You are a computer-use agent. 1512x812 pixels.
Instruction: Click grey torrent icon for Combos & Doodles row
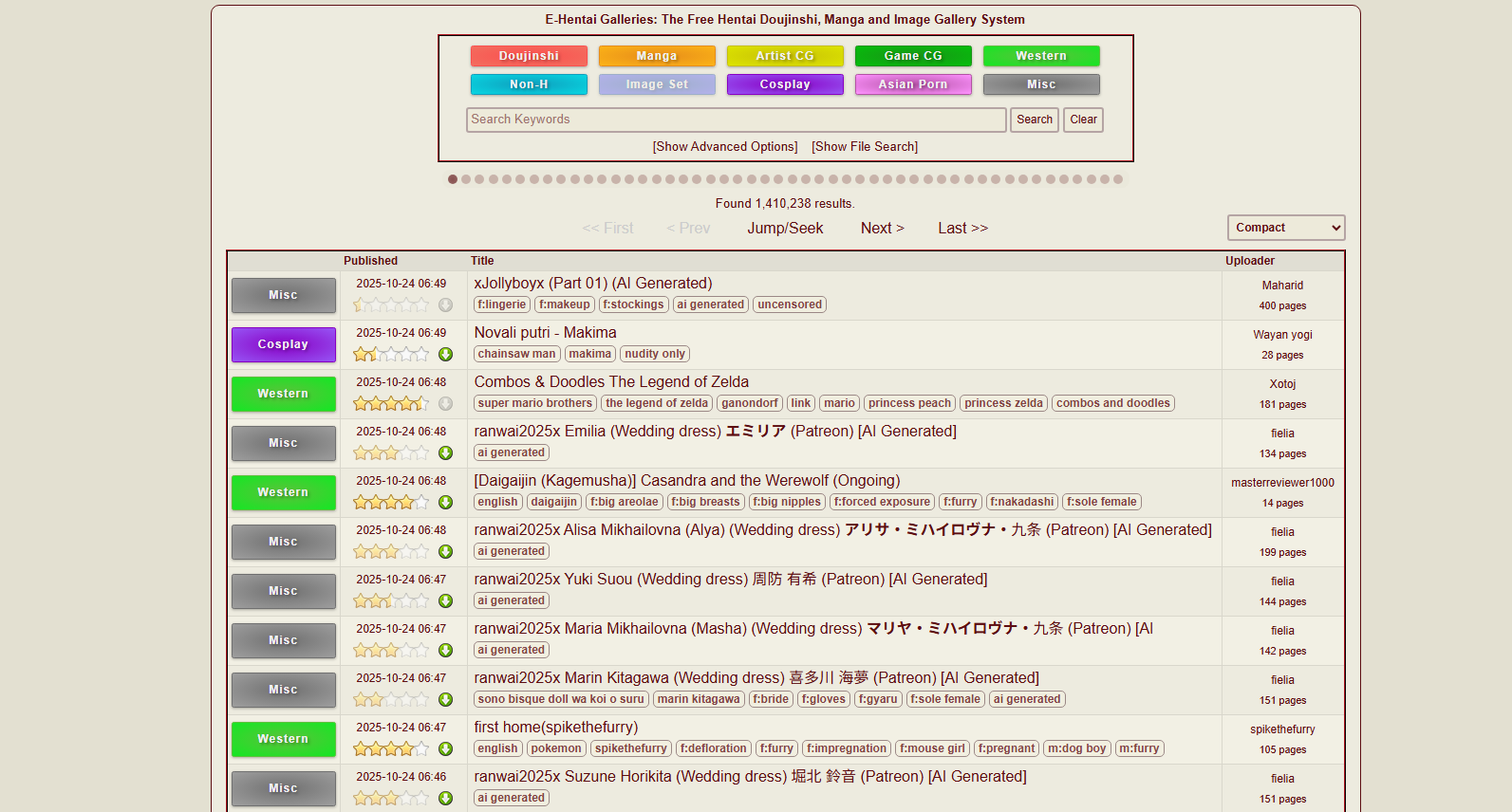[x=445, y=404]
